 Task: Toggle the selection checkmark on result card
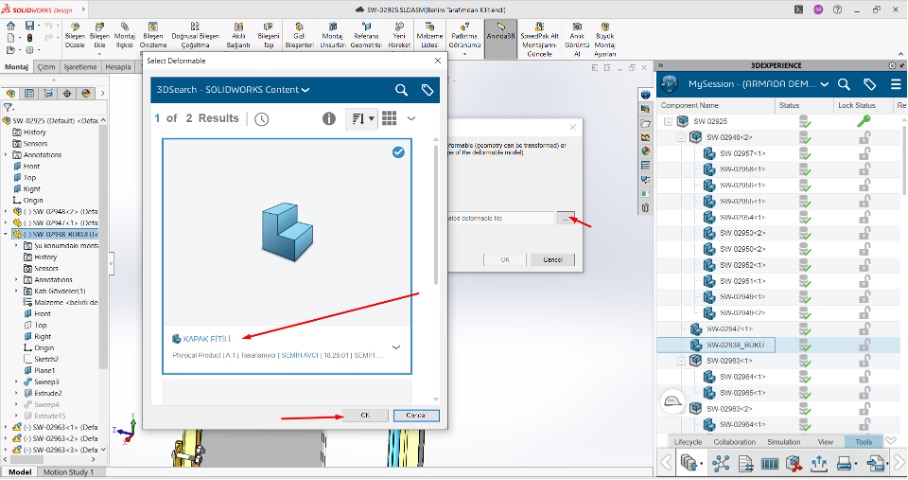pyautogui.click(x=398, y=152)
